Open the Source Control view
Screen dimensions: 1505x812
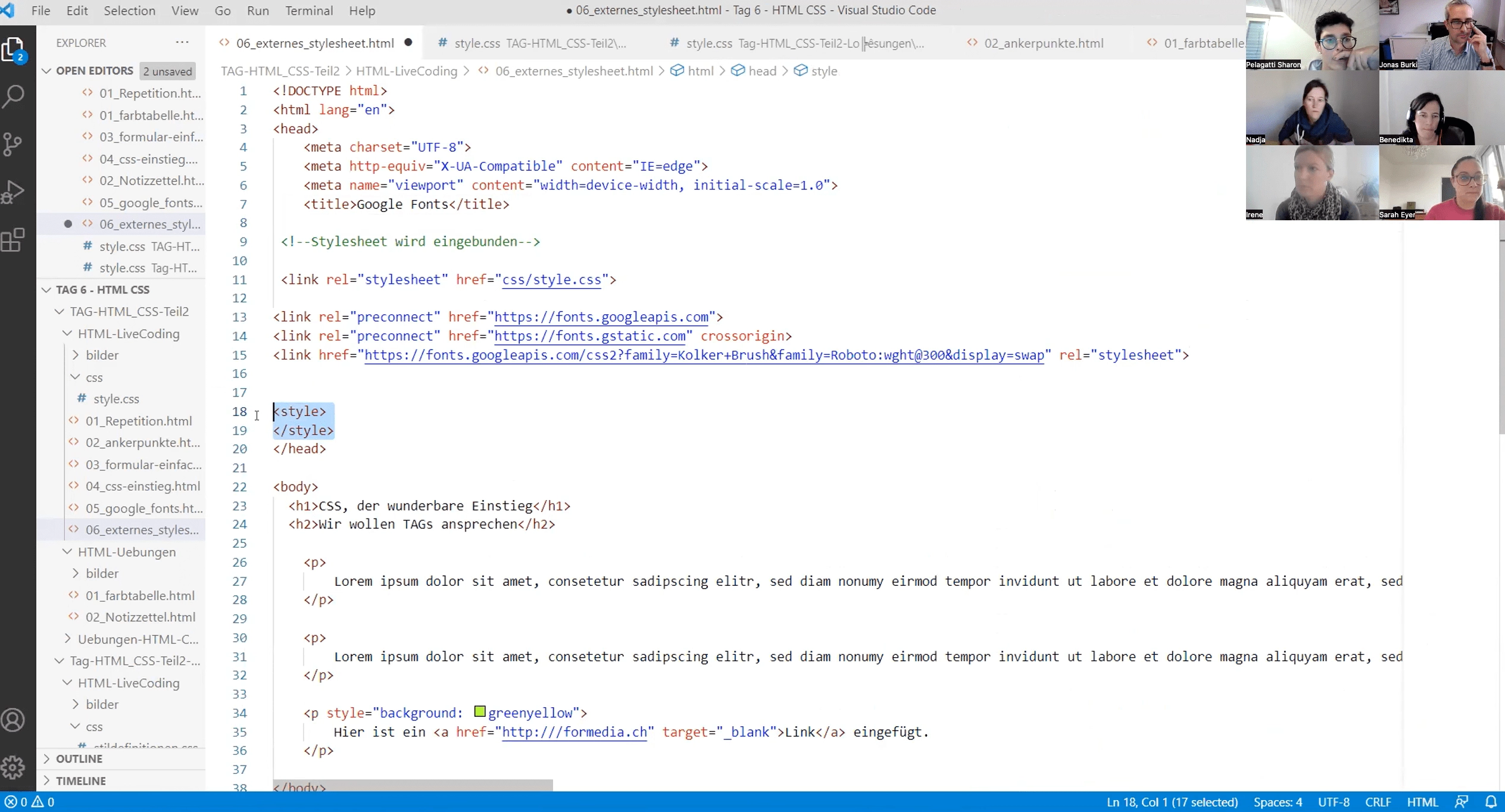[13, 143]
